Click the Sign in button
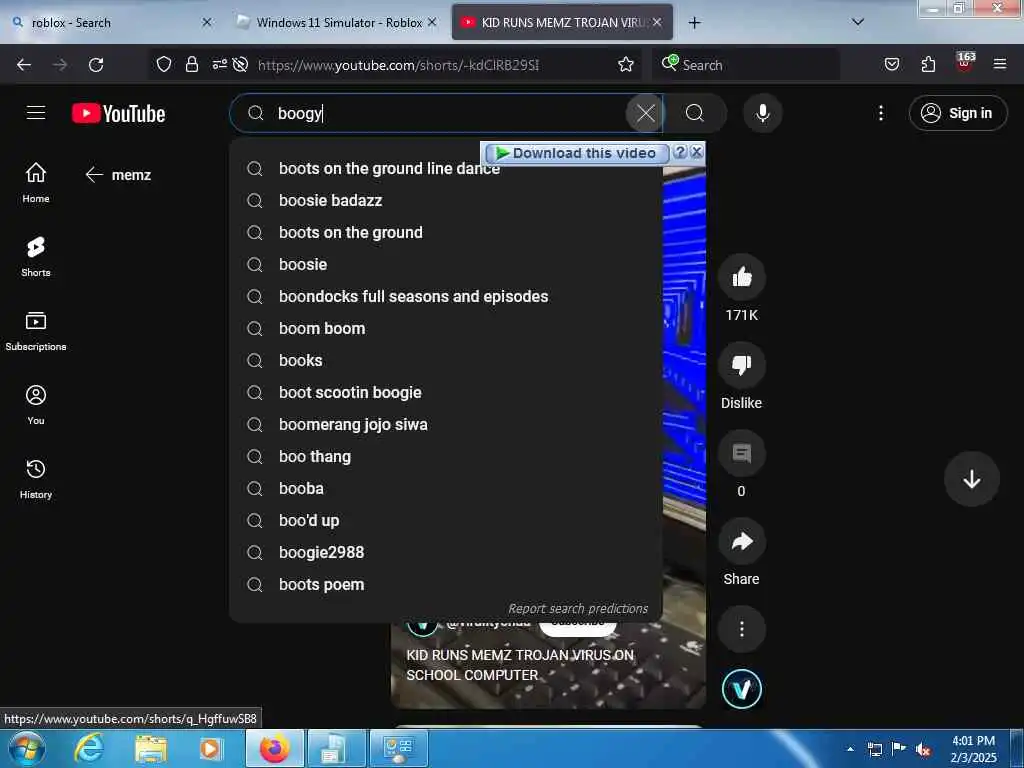Screen dimensions: 1024x768 coord(957,113)
